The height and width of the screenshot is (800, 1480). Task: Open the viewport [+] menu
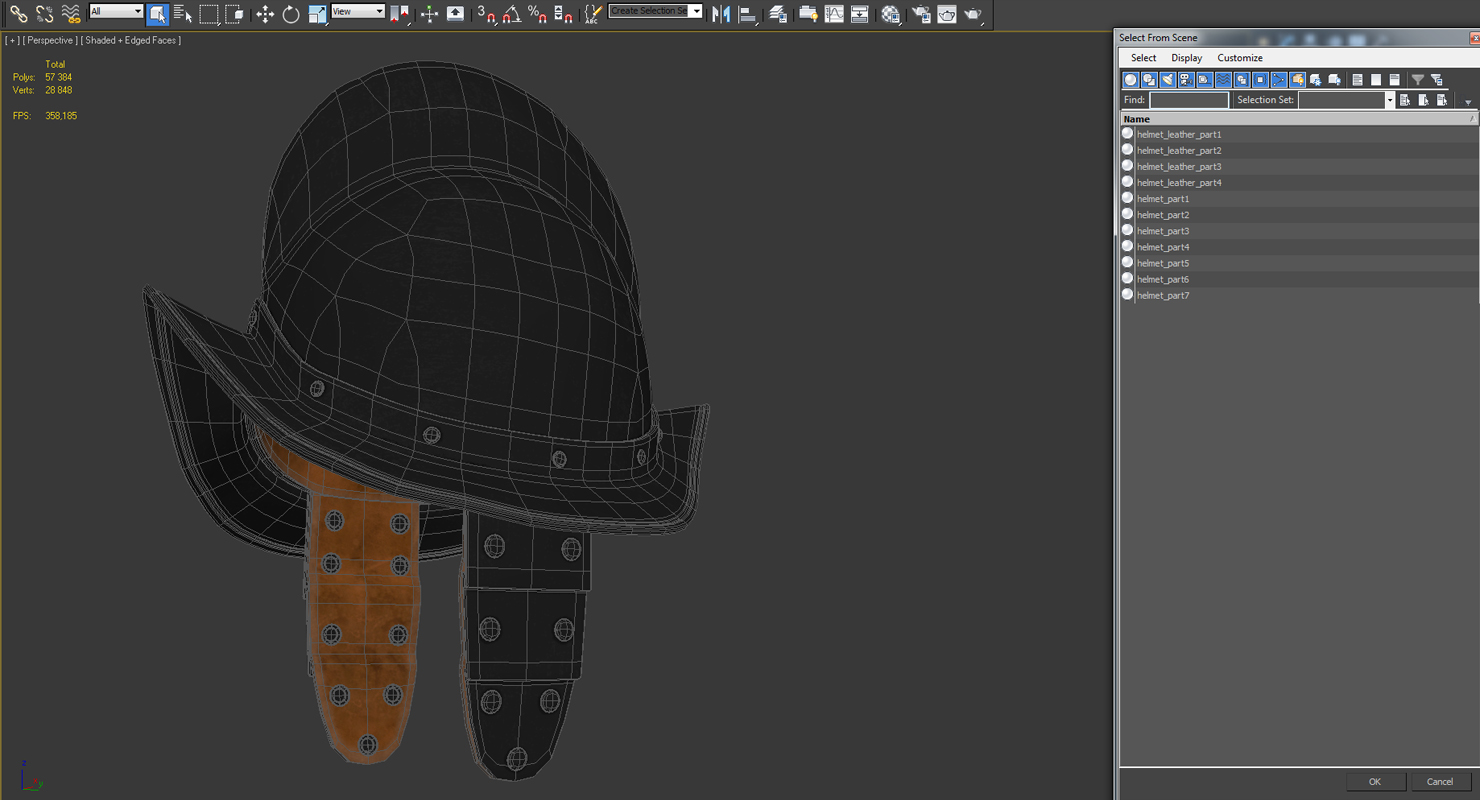click(x=12, y=40)
